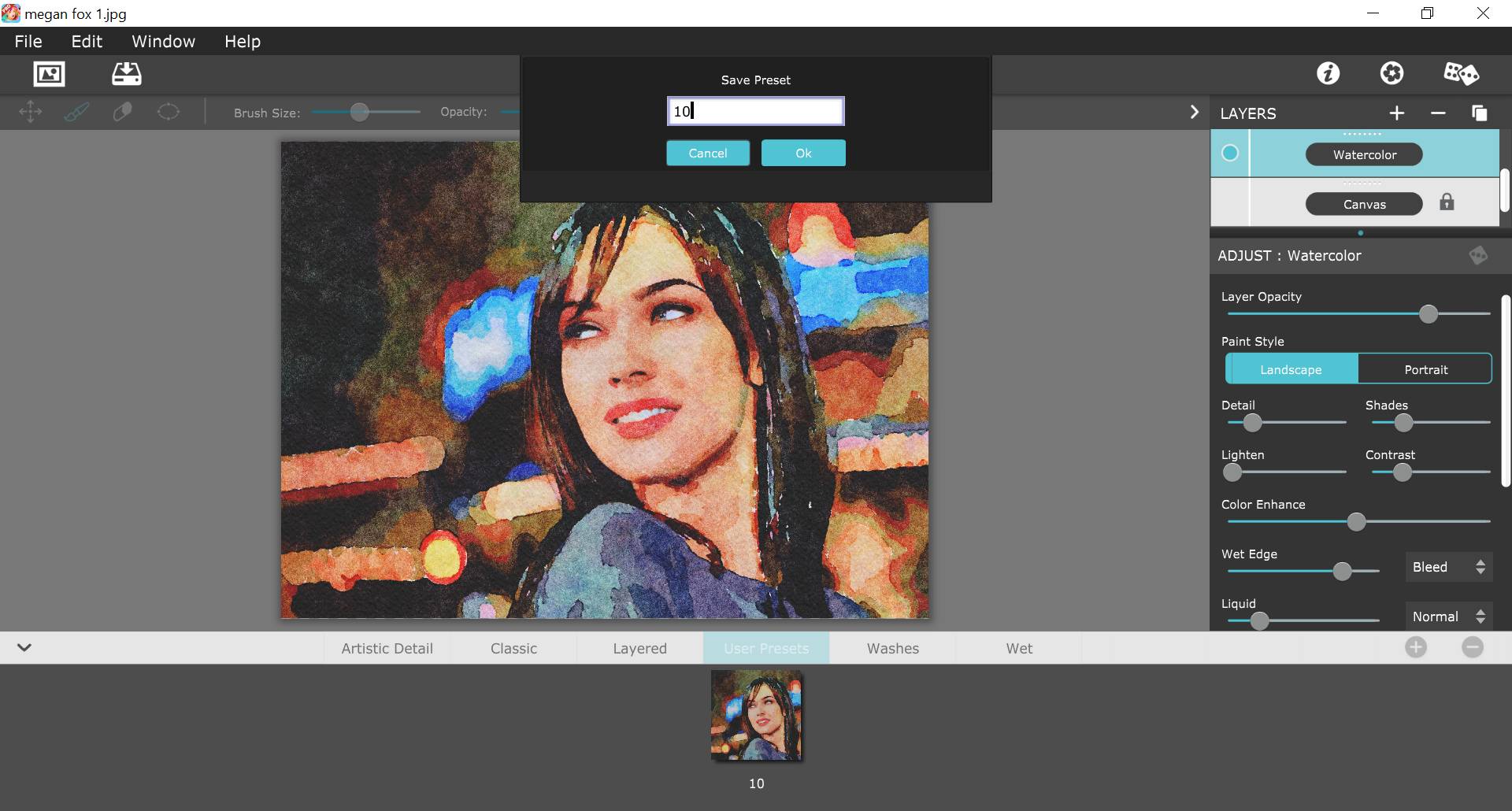Click the "10" label under the preset thumbnail
This screenshot has width=1512, height=811.
point(756,783)
